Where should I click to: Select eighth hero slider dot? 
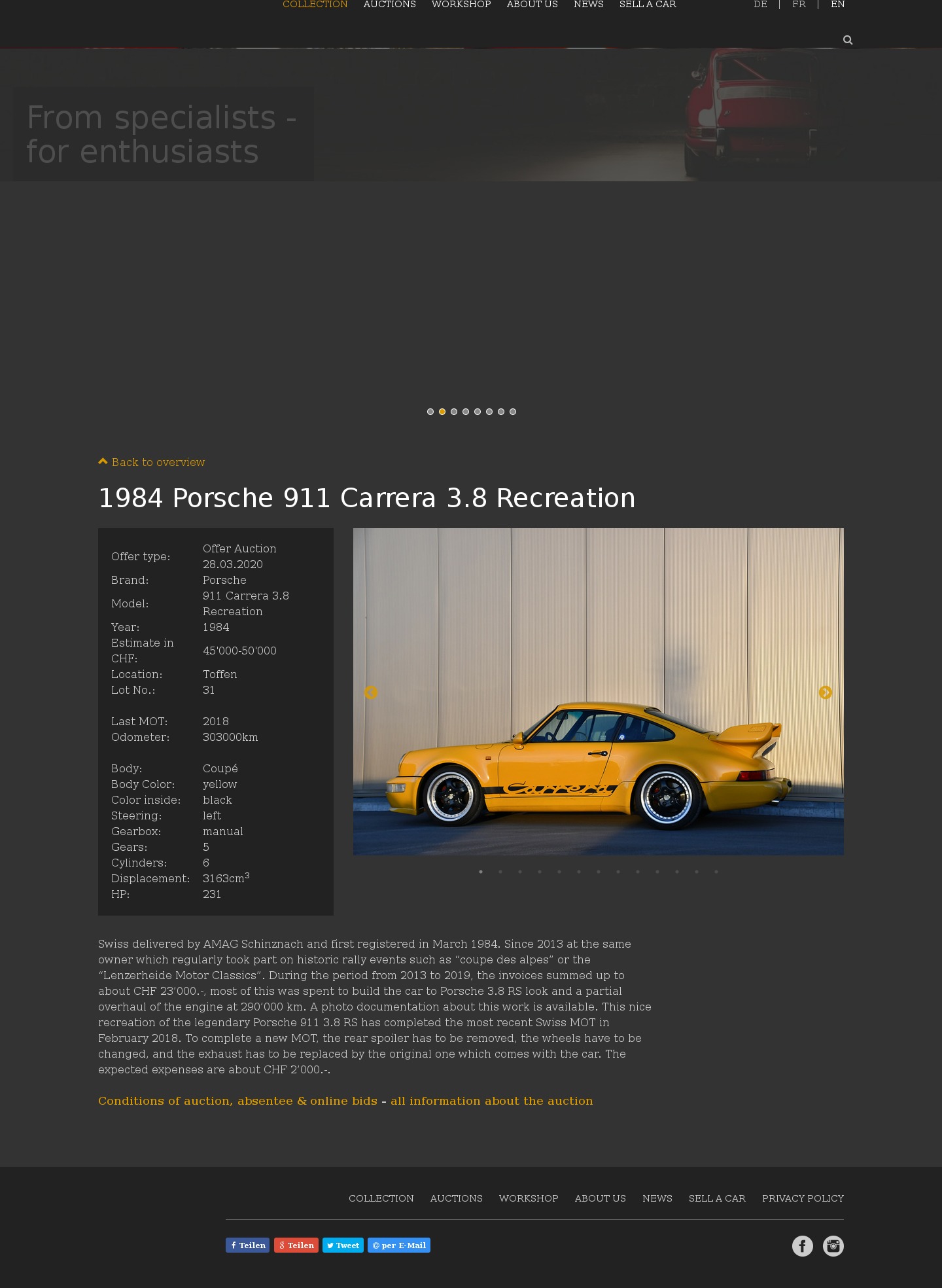pyautogui.click(x=513, y=412)
